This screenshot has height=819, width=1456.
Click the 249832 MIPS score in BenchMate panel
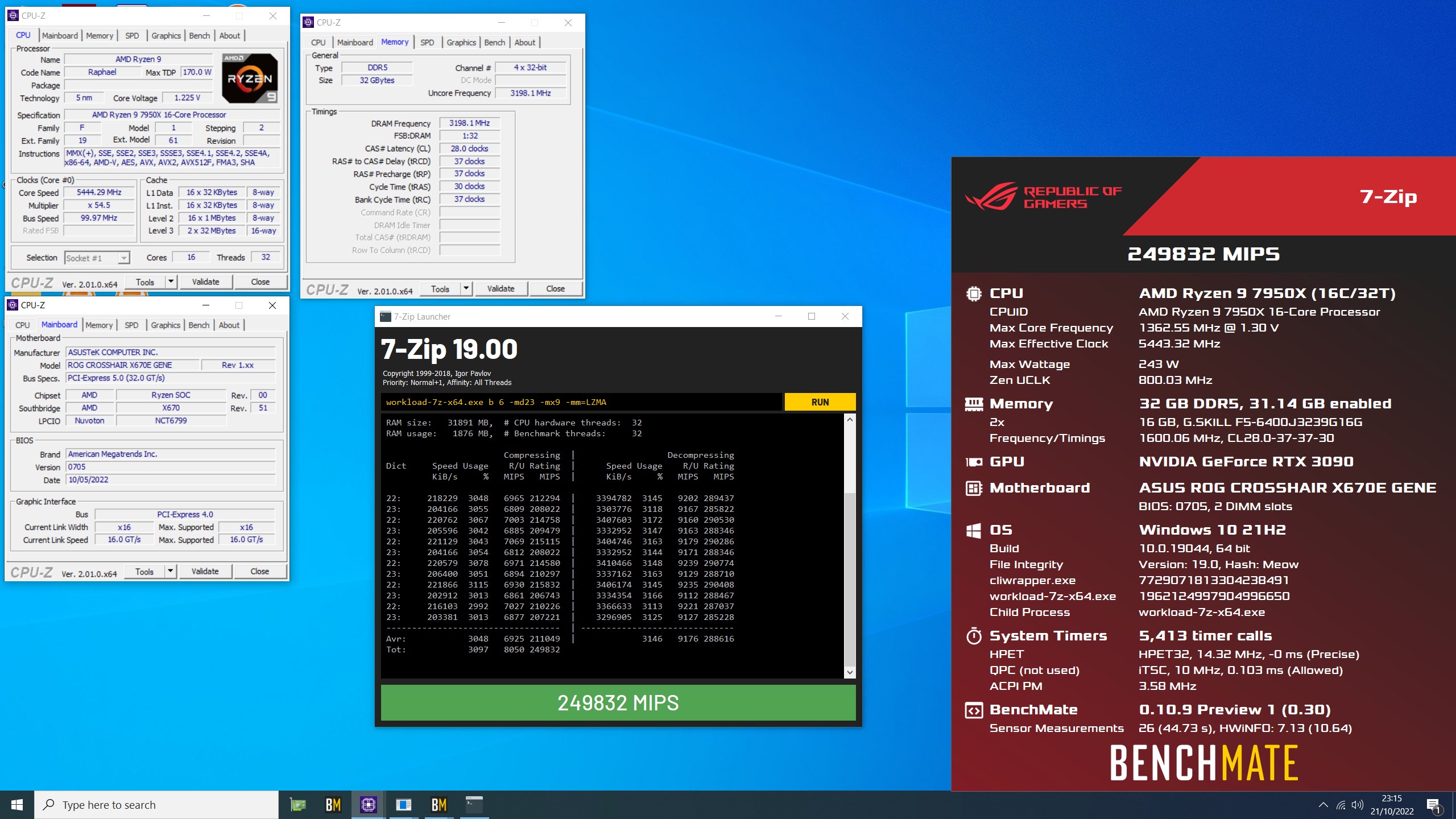coord(1203,254)
